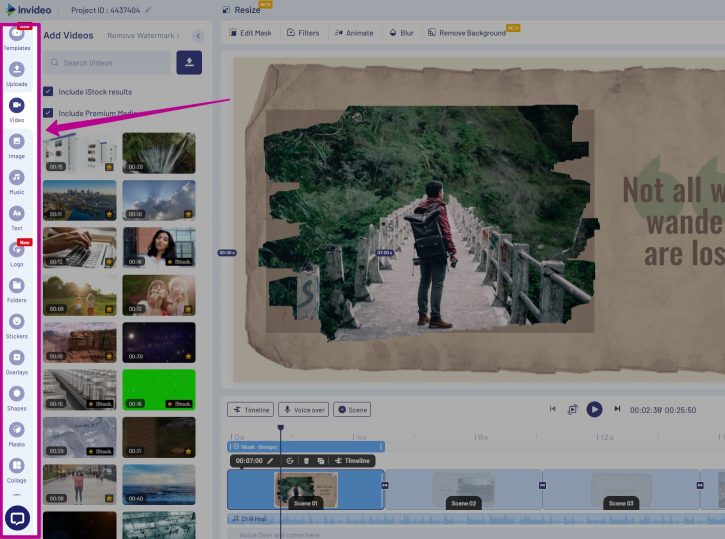
Task: Select the city skyline video thumbnail
Action: [80, 200]
